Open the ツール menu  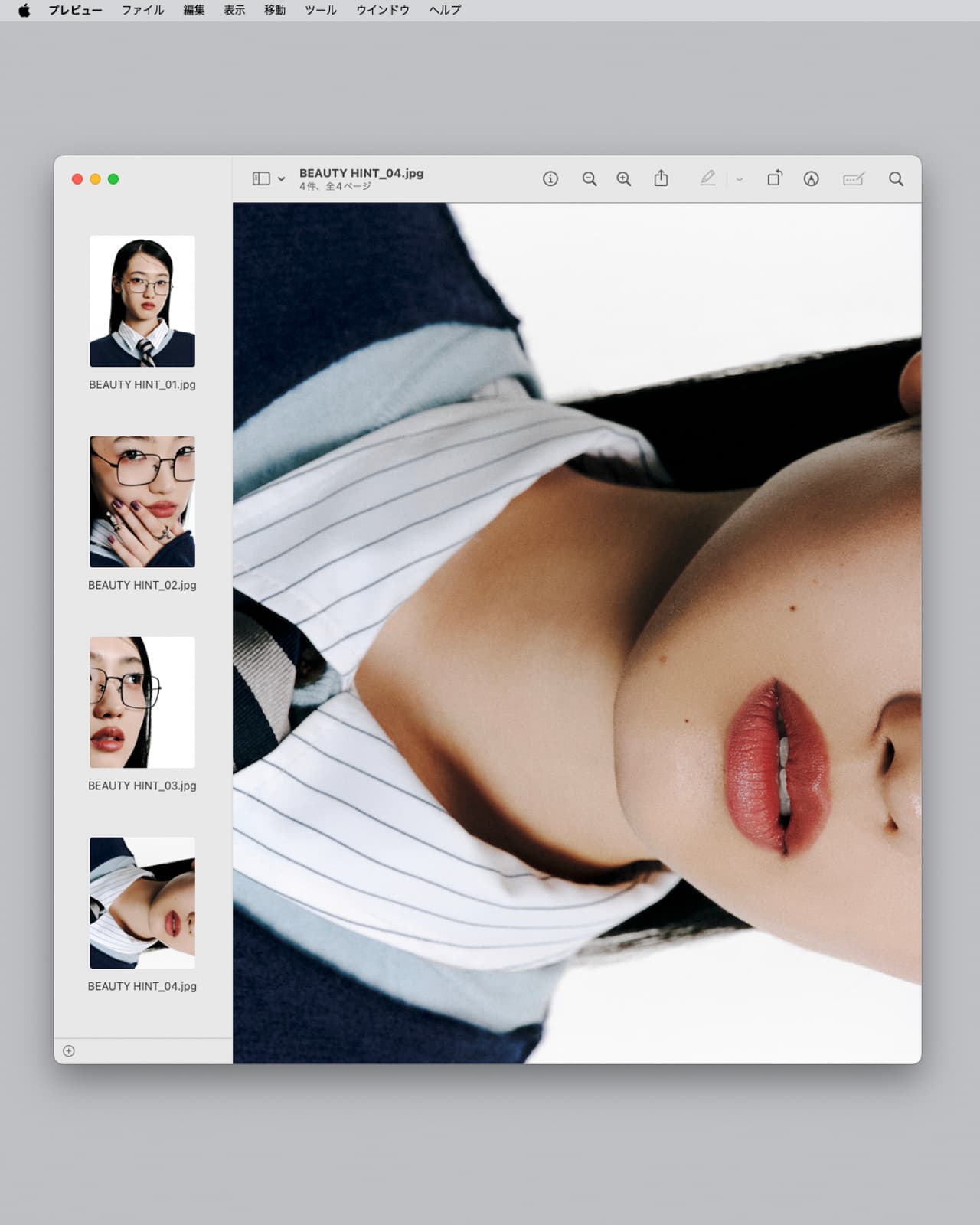coord(321,10)
